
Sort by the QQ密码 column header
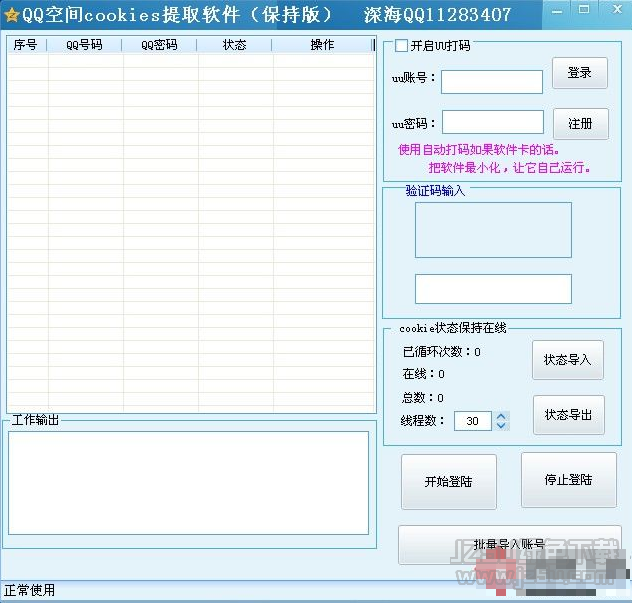pyautogui.click(x=159, y=45)
